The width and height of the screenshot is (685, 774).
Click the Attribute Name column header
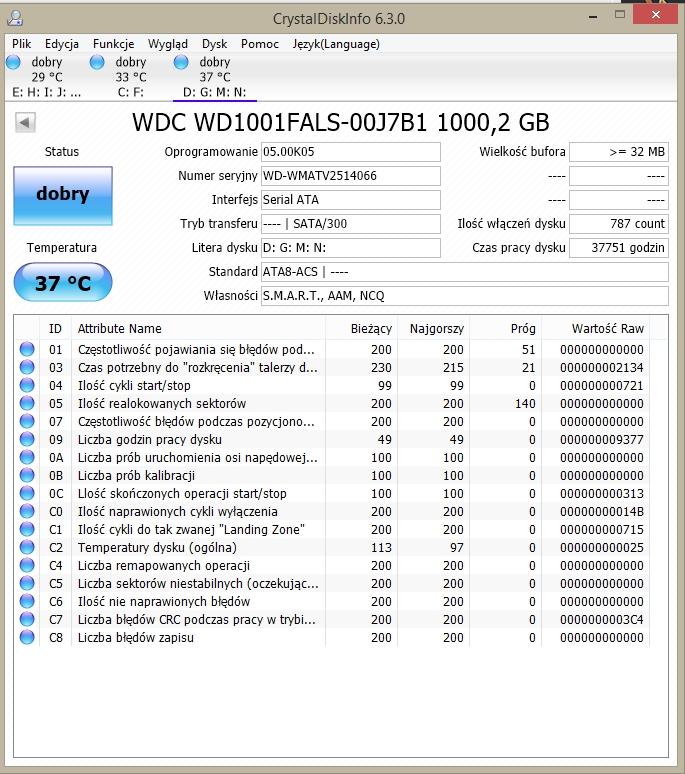[198, 329]
